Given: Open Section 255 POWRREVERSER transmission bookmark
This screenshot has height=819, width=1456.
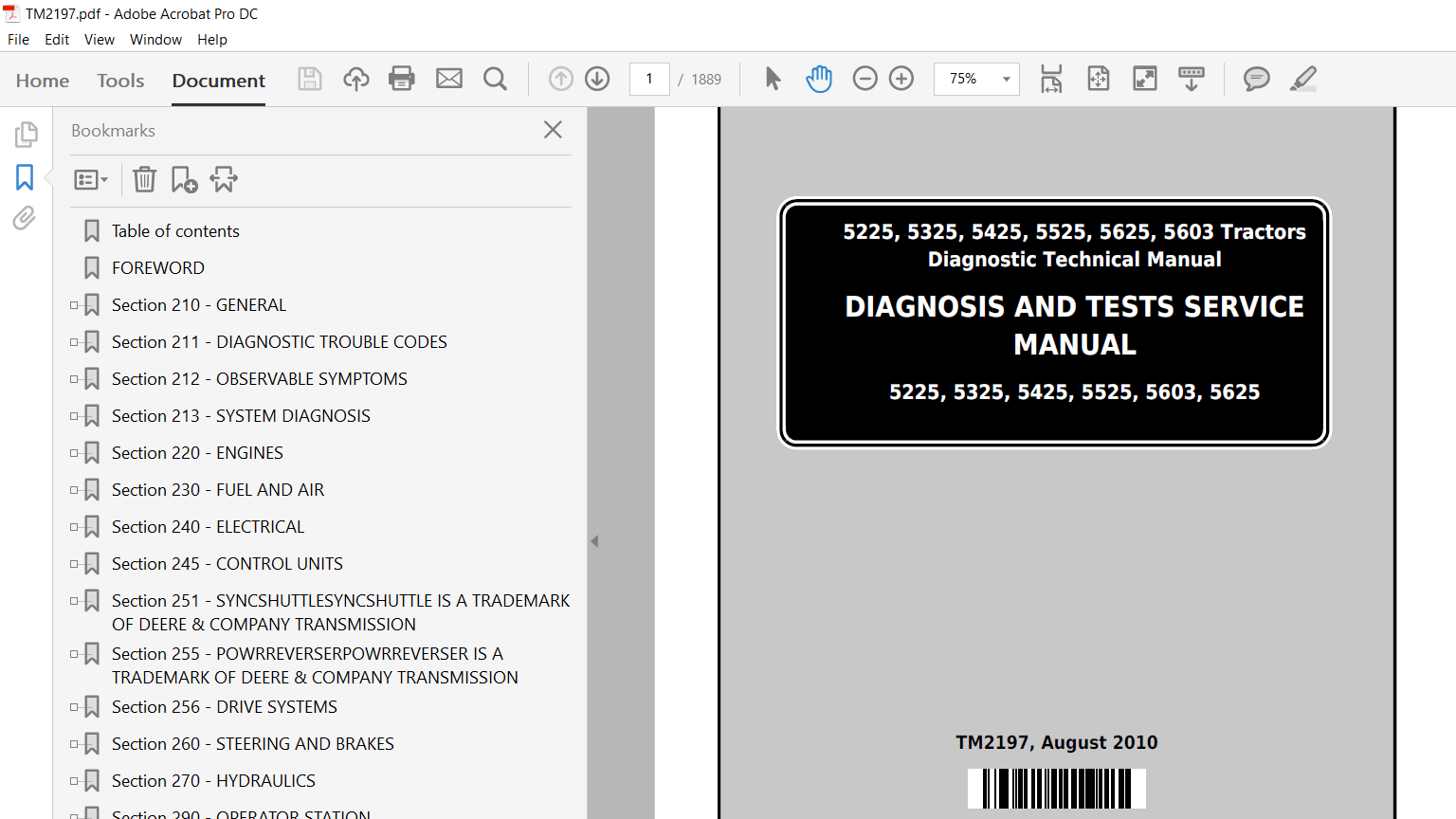Looking at the screenshot, I should 315,665.
